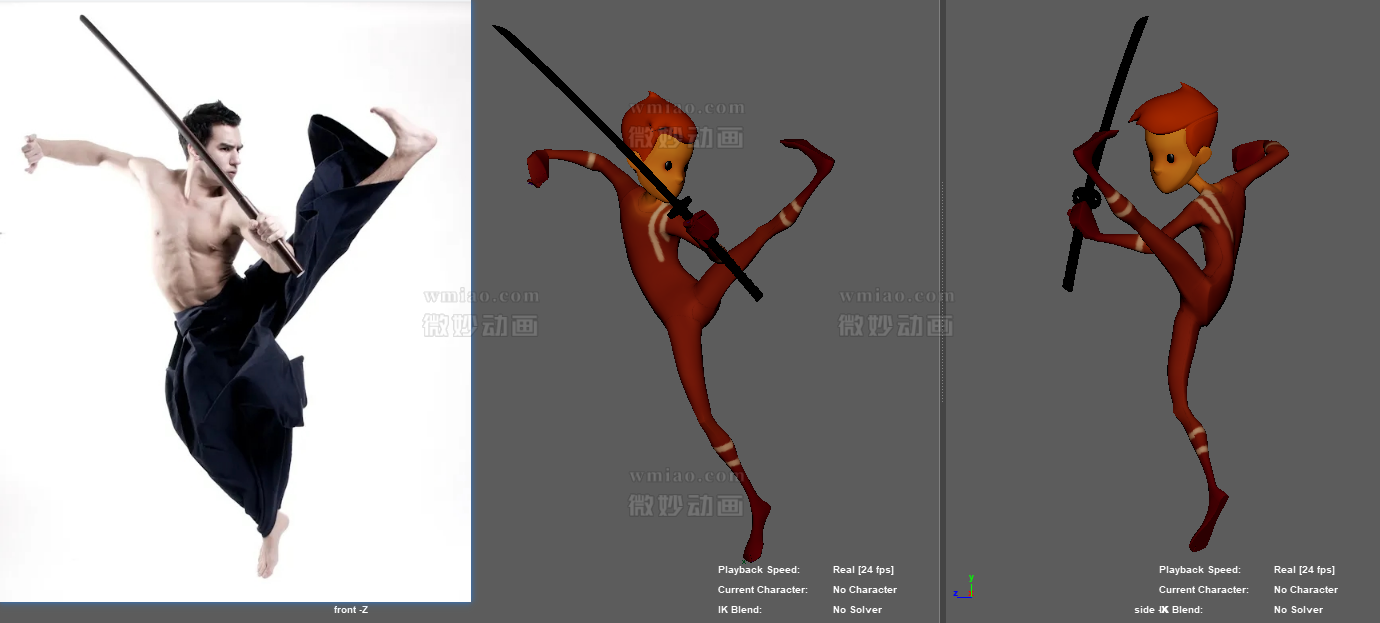This screenshot has height=623, width=1380.
Task: Click the XYZ axis gizmo in side view
Action: pos(963,587)
